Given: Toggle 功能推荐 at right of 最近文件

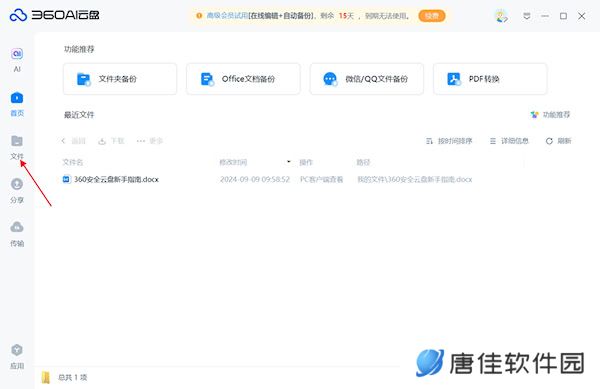Looking at the screenshot, I should (x=550, y=115).
